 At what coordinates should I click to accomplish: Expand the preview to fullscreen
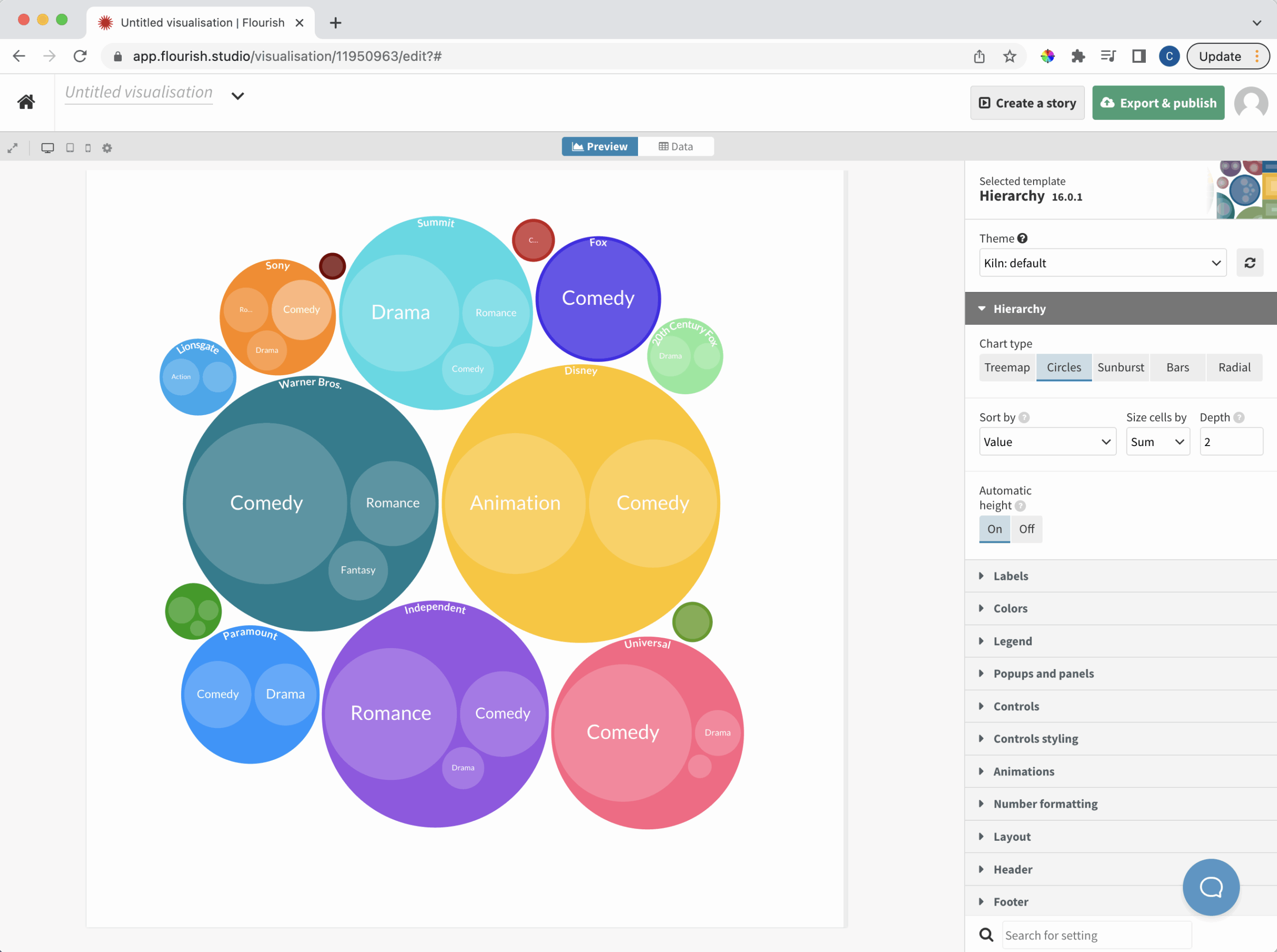pos(12,148)
